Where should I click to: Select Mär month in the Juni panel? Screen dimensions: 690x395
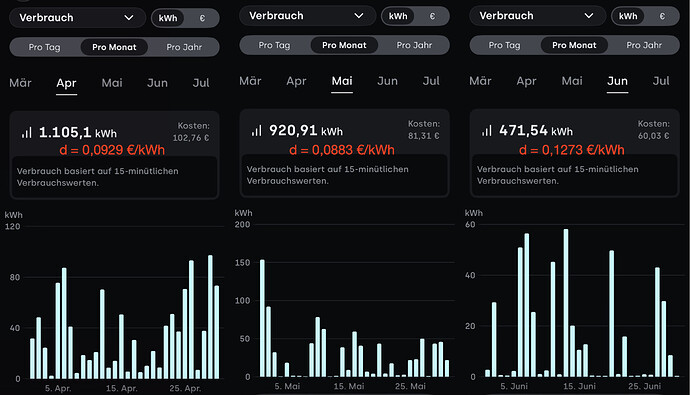(481, 81)
